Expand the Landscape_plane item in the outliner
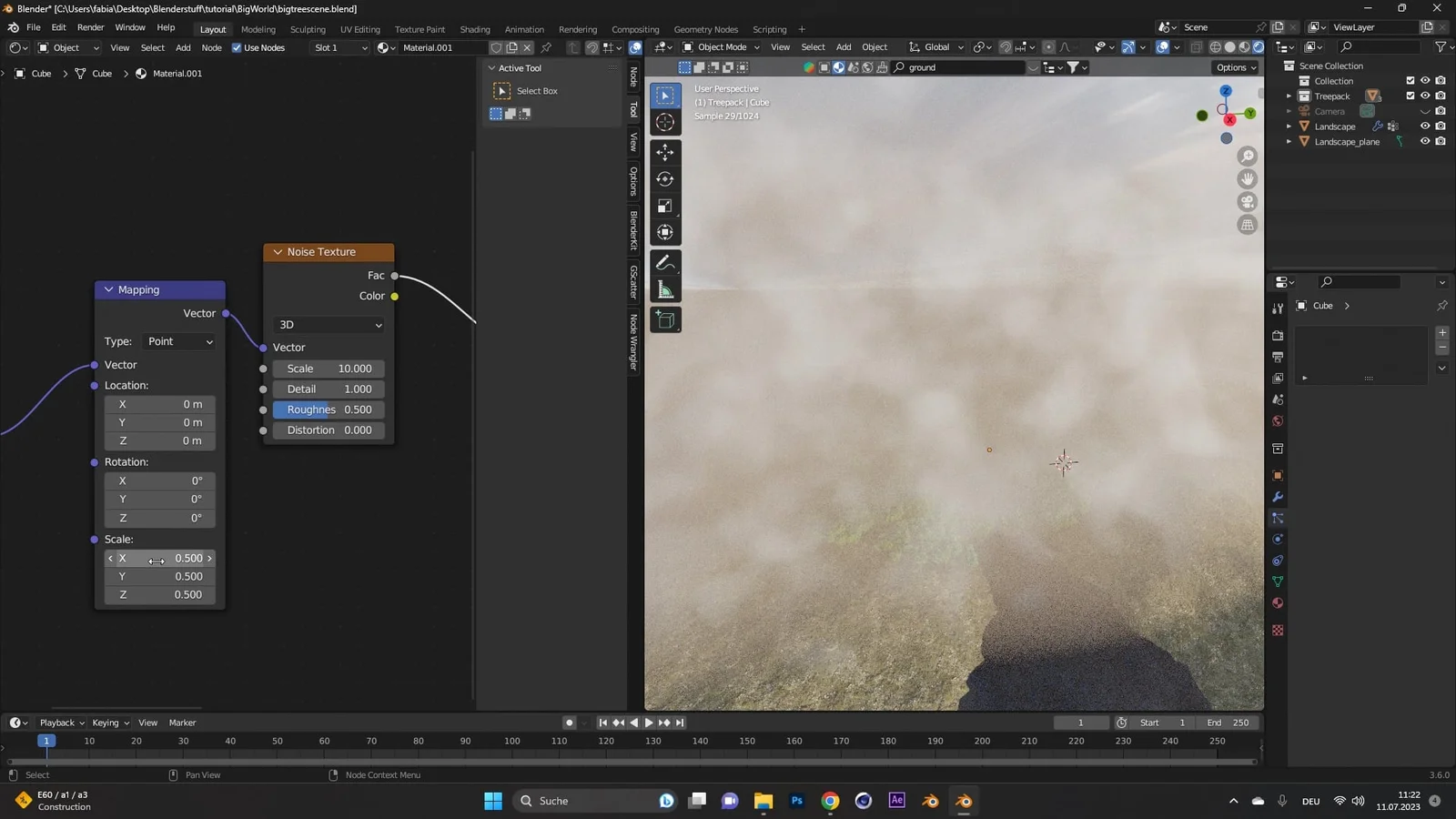1456x819 pixels. 1289,141
